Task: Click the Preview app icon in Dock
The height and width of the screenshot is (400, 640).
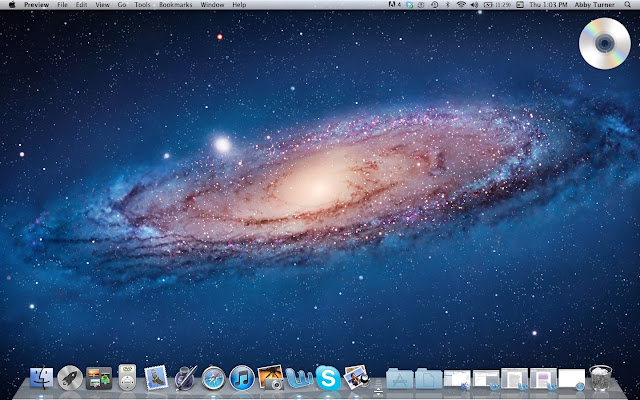Action: 357,377
